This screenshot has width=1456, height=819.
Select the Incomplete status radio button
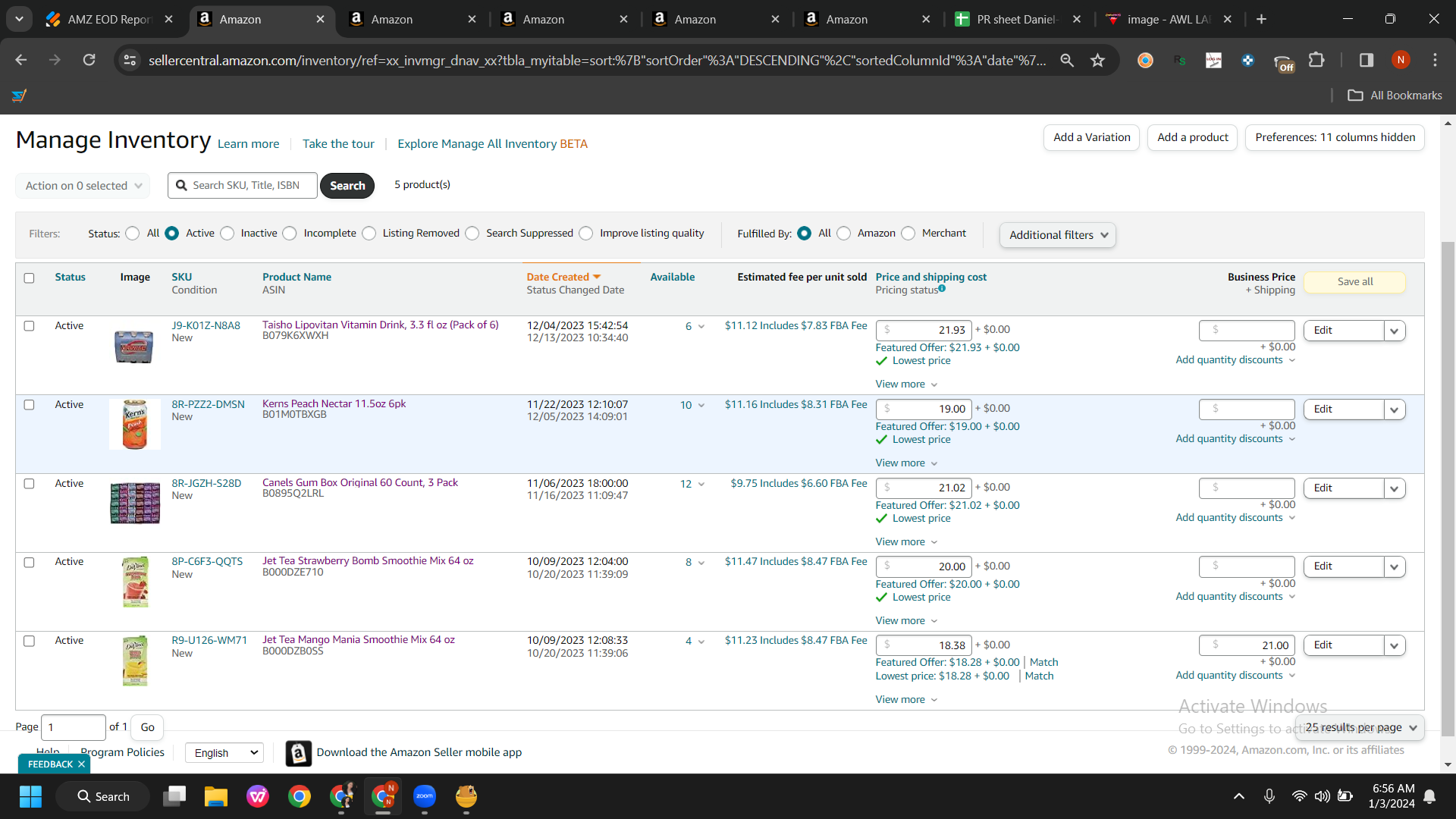[290, 234]
